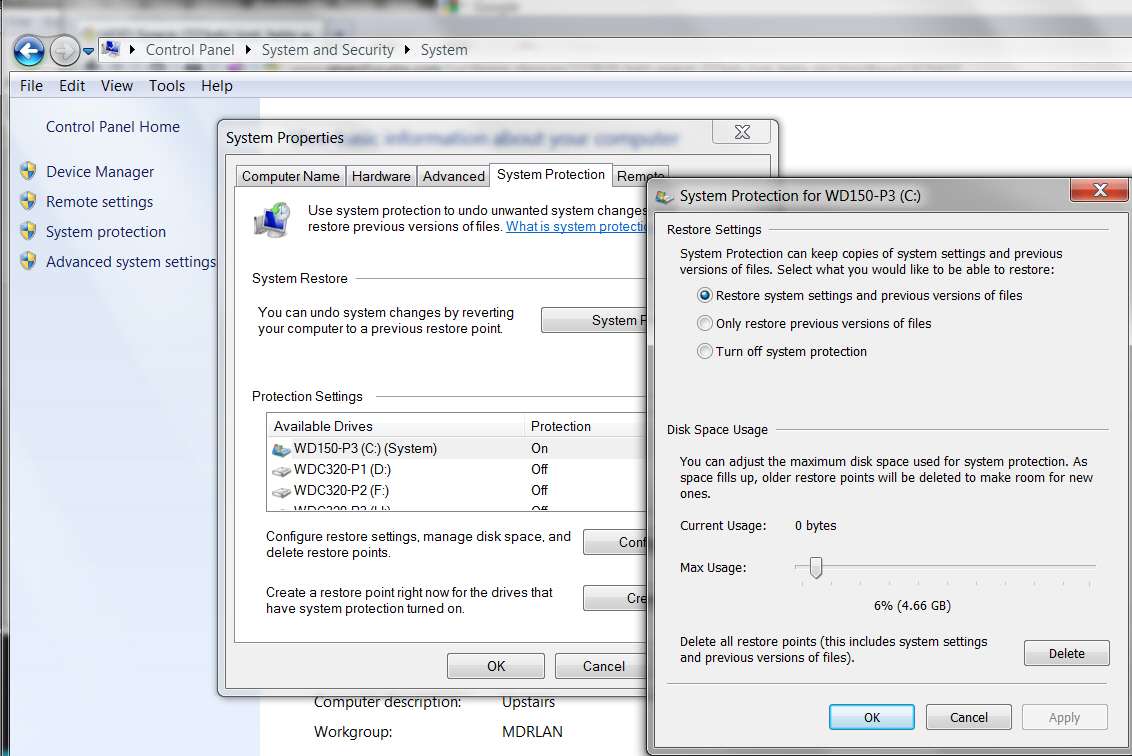Go back with the blue Back arrow

coord(29,51)
